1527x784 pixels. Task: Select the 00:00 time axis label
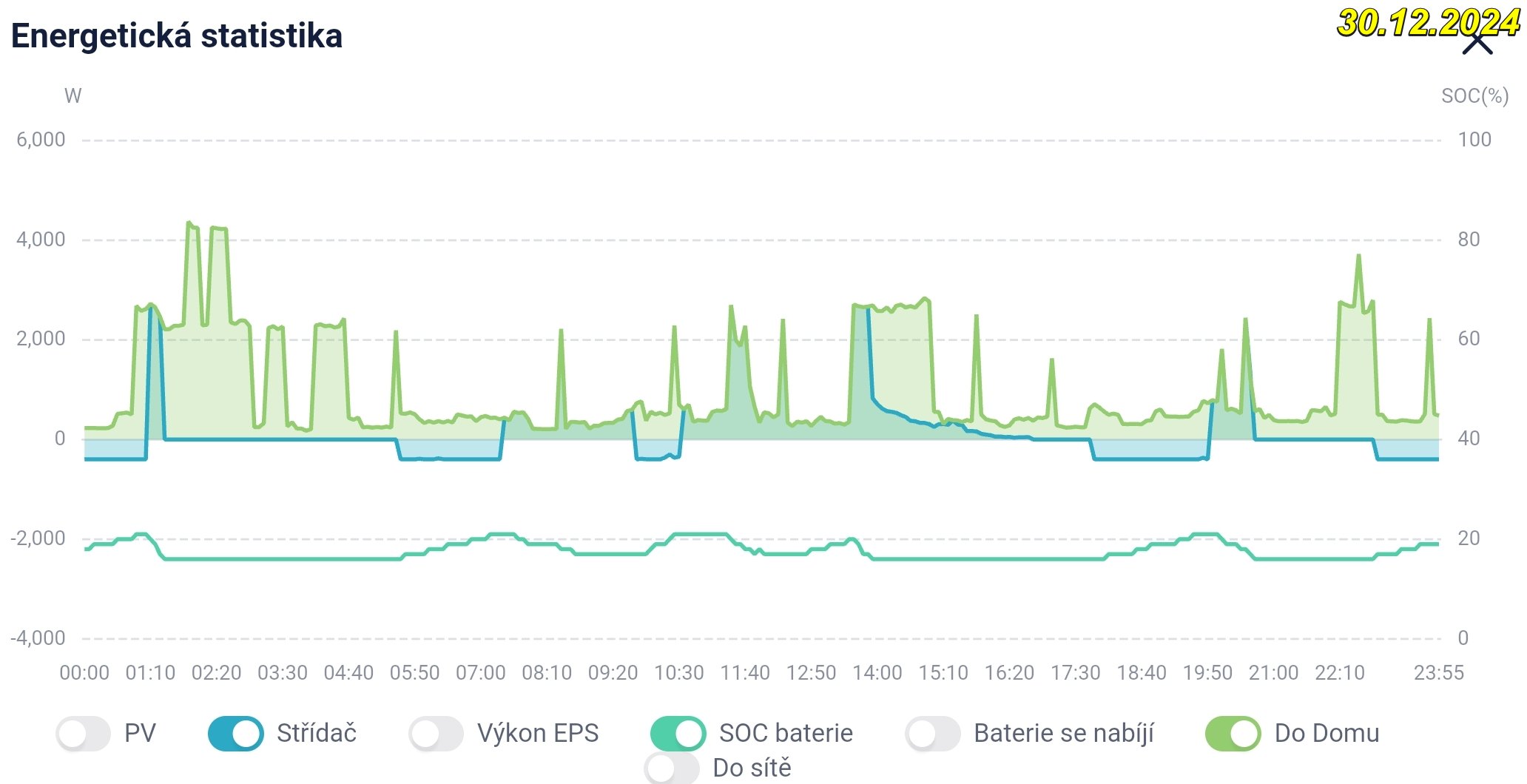coord(84,673)
